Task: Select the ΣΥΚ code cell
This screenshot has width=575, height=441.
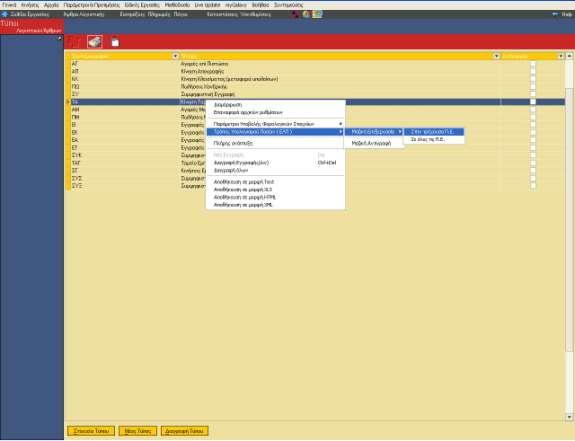Action: tap(76, 155)
